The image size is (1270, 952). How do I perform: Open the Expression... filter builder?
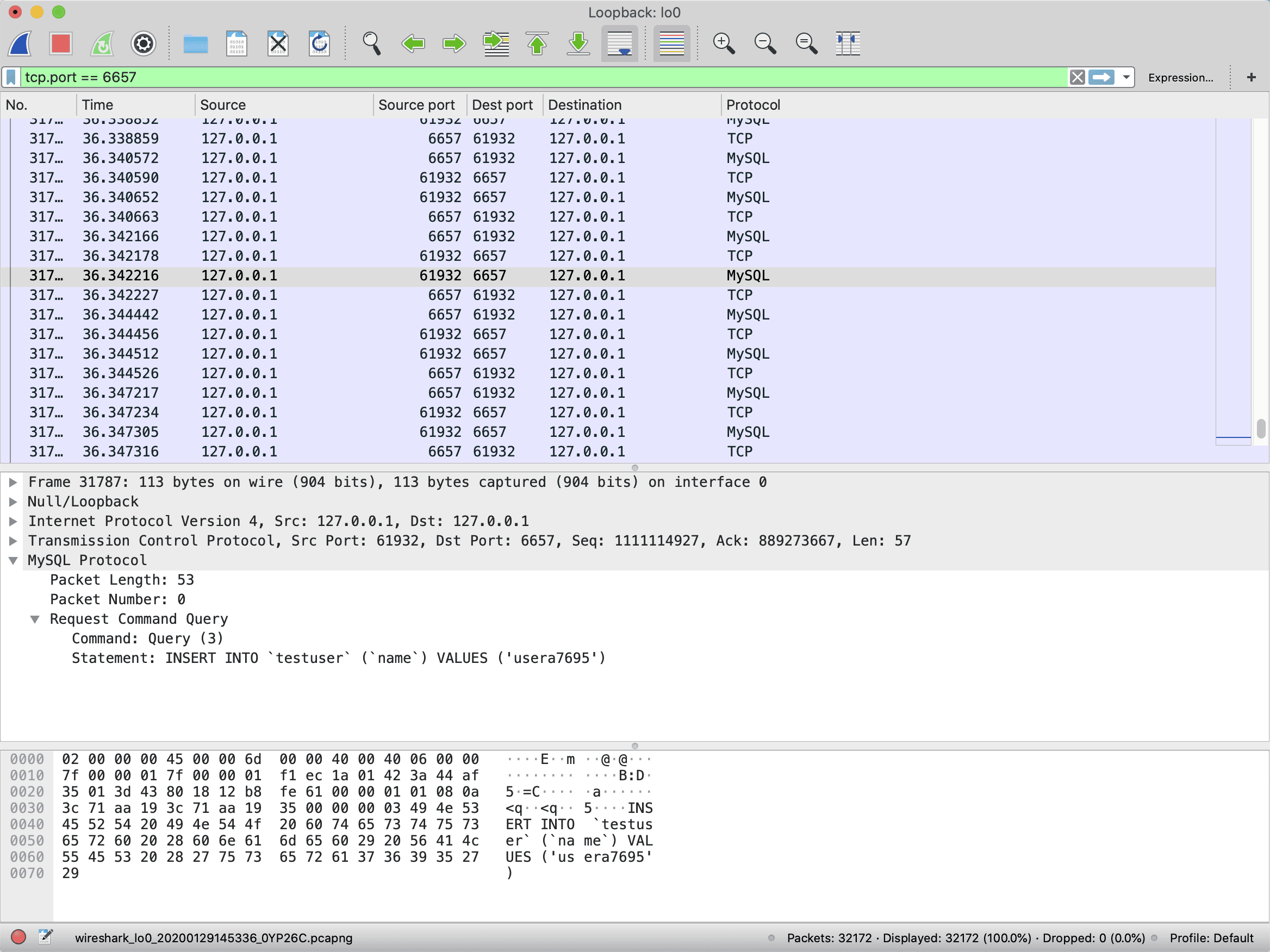(x=1180, y=78)
